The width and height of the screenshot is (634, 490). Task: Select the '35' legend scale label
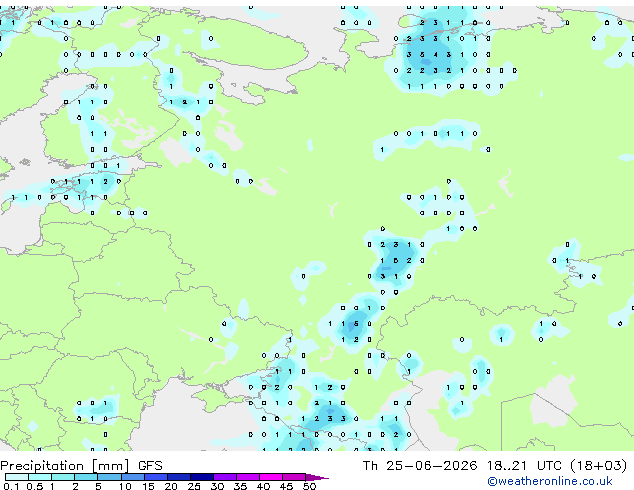point(240,486)
